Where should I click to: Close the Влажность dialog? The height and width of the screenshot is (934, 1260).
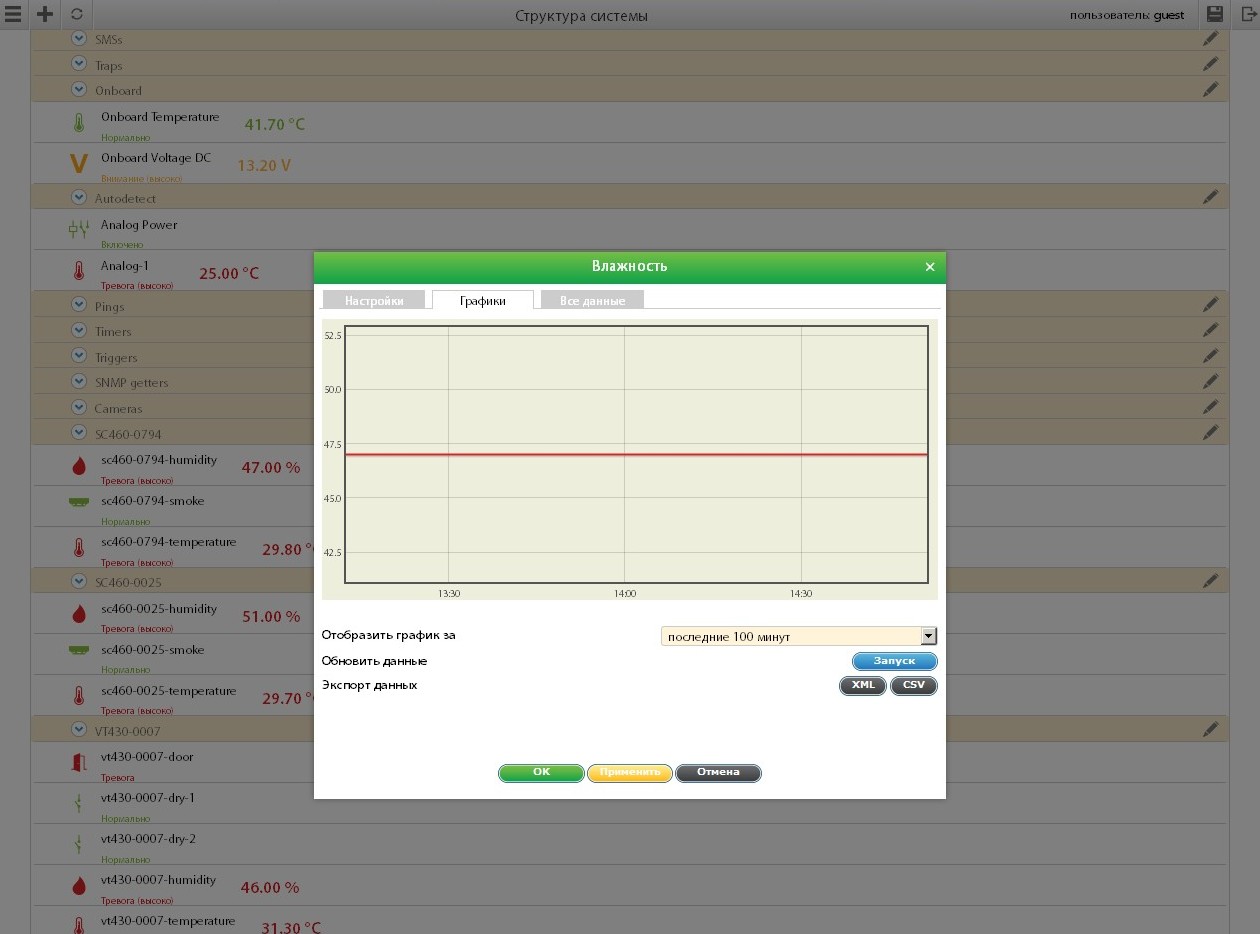pyautogui.click(x=930, y=267)
